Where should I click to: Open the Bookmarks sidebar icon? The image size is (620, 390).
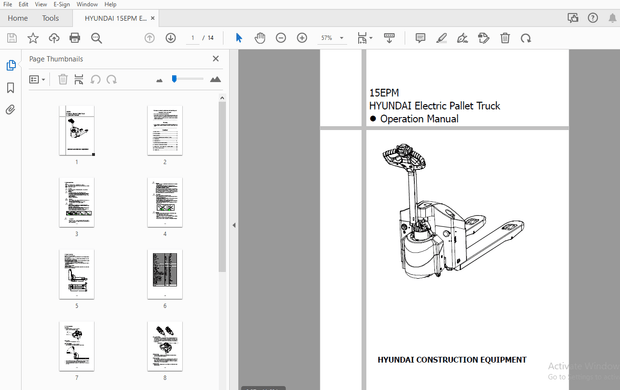click(11, 88)
